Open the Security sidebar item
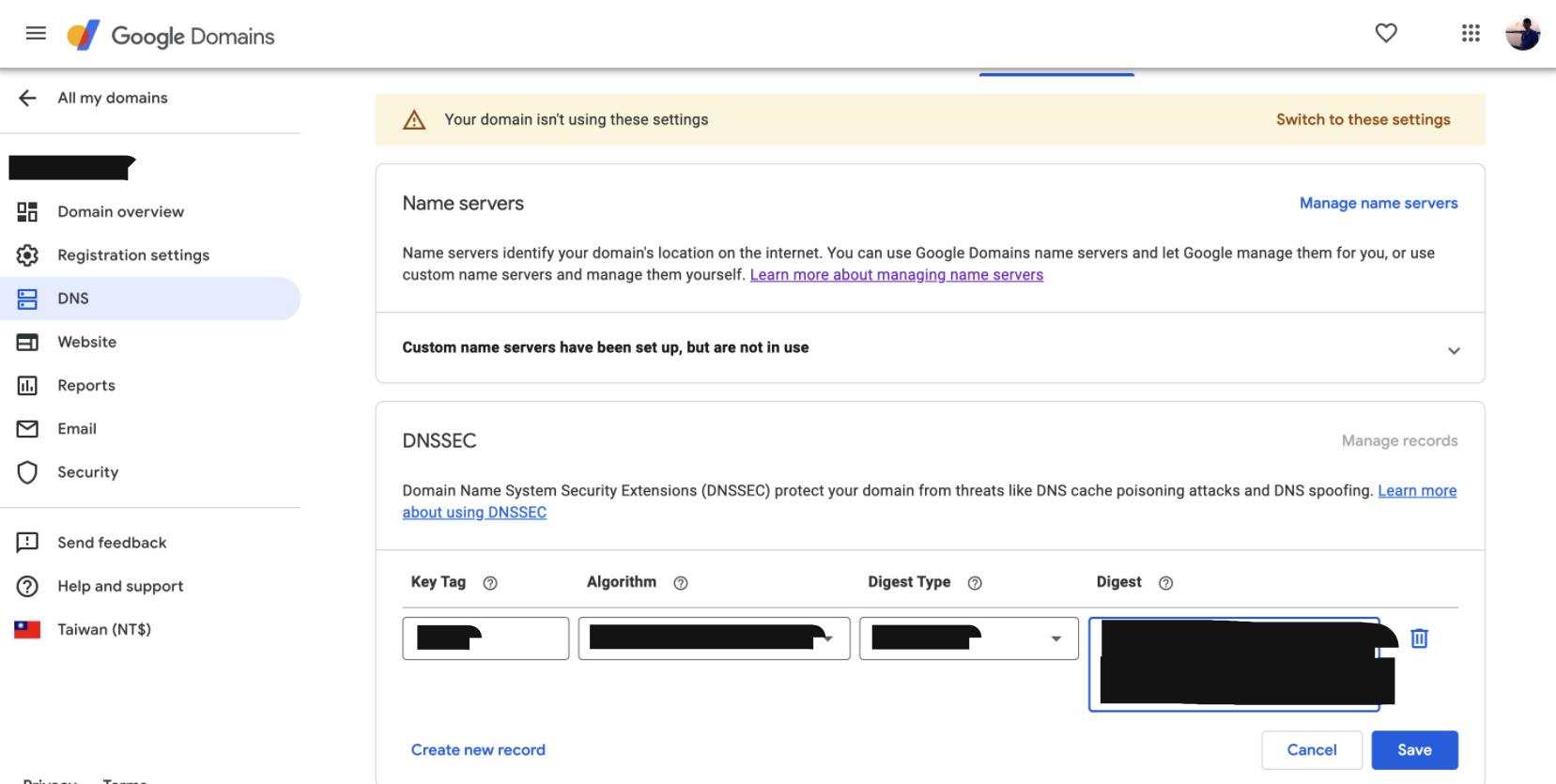Image resolution: width=1556 pixels, height=784 pixels. coord(87,472)
